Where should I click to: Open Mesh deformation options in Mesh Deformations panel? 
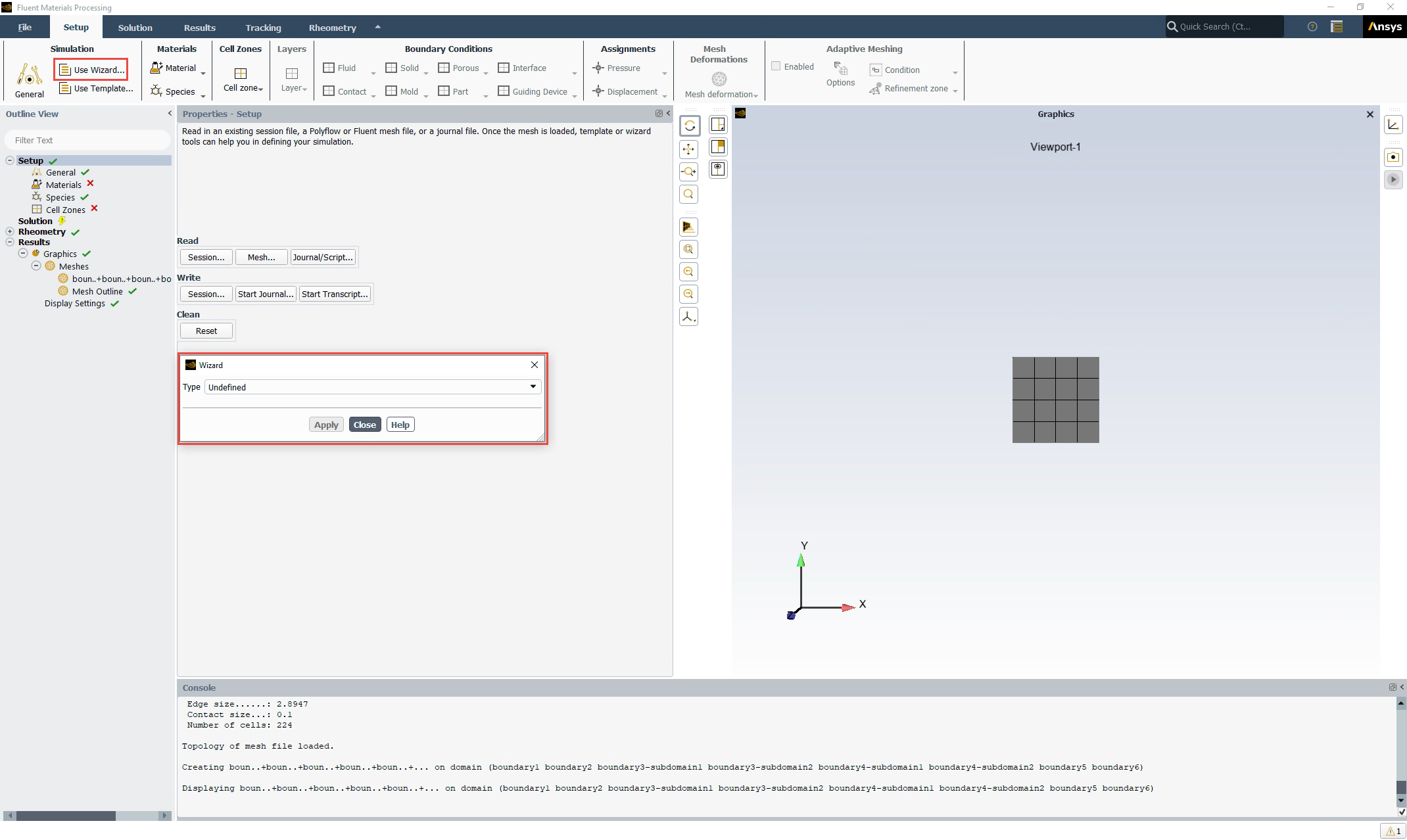tap(720, 94)
